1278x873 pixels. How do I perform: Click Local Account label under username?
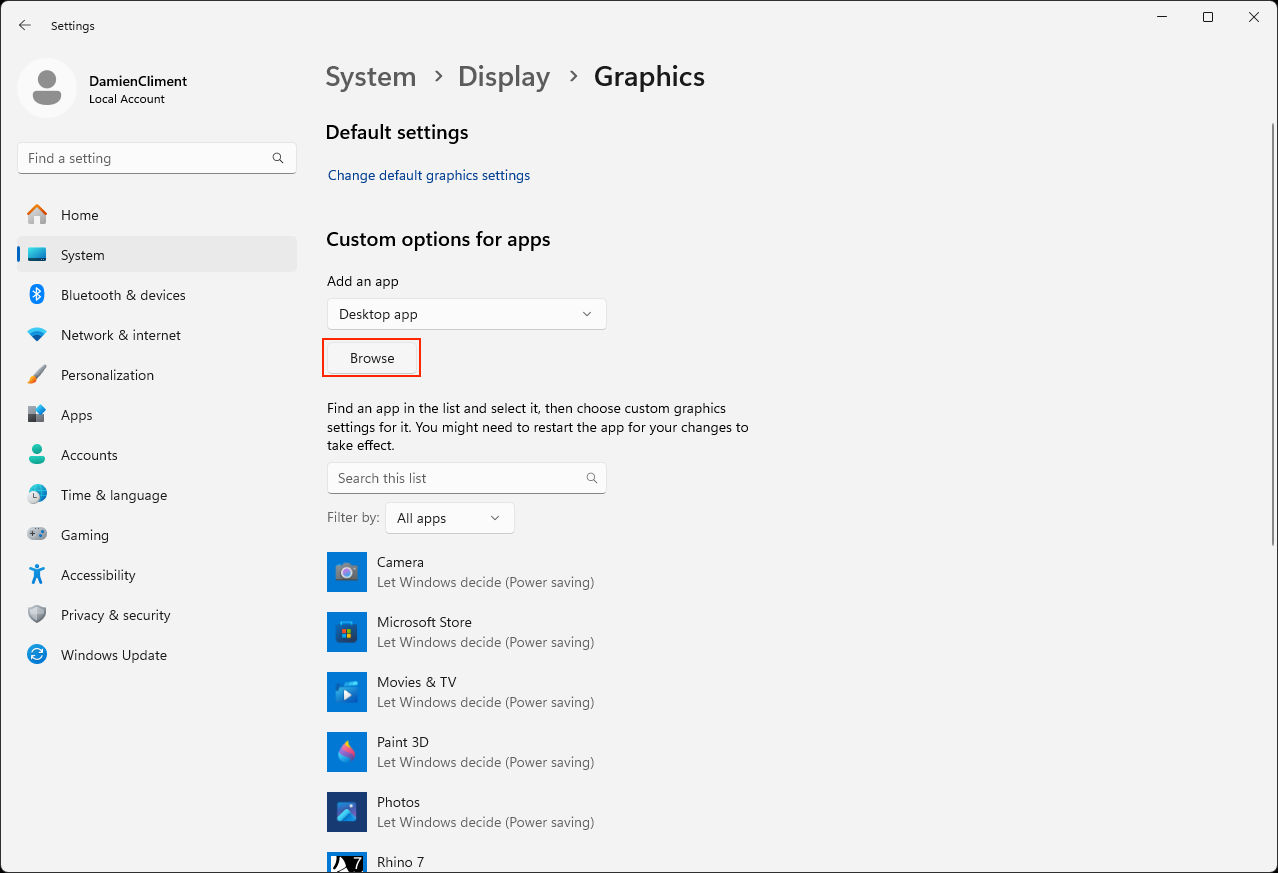[127, 99]
